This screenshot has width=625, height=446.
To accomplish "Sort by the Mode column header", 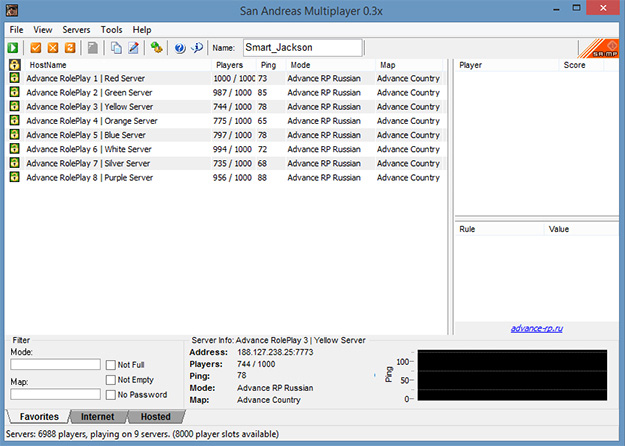I will [x=330, y=65].
